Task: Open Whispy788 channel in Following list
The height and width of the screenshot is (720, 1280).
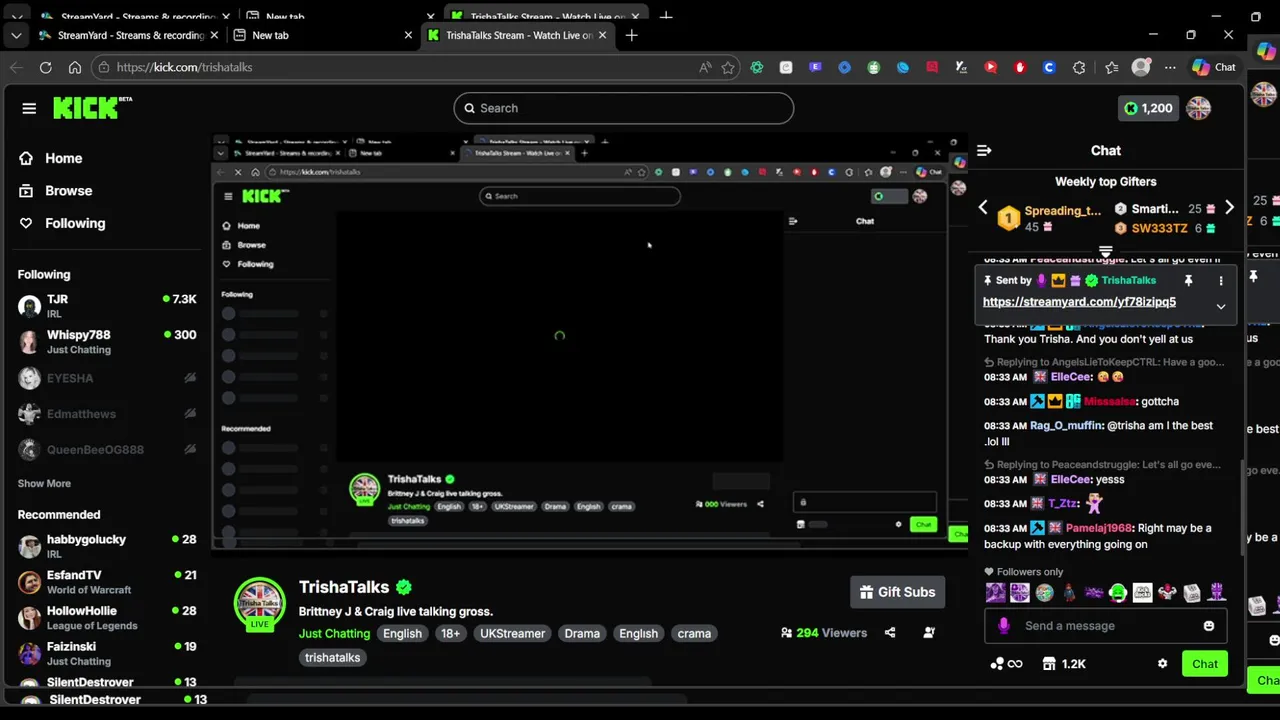Action: click(107, 342)
